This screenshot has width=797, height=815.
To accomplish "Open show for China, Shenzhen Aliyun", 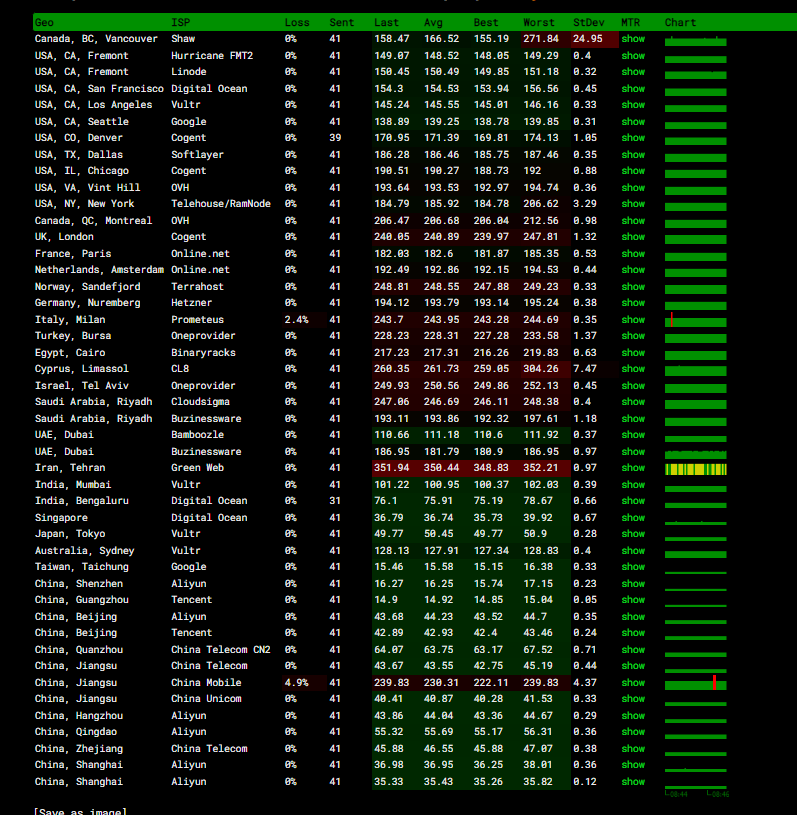I will (633, 584).
